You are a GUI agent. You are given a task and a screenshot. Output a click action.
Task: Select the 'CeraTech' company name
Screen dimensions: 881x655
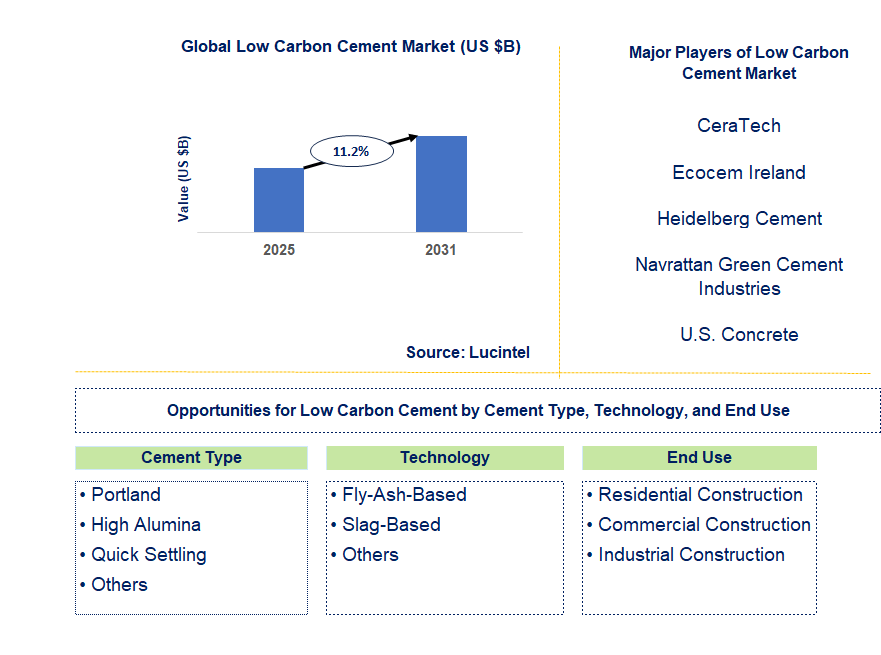[x=739, y=125]
